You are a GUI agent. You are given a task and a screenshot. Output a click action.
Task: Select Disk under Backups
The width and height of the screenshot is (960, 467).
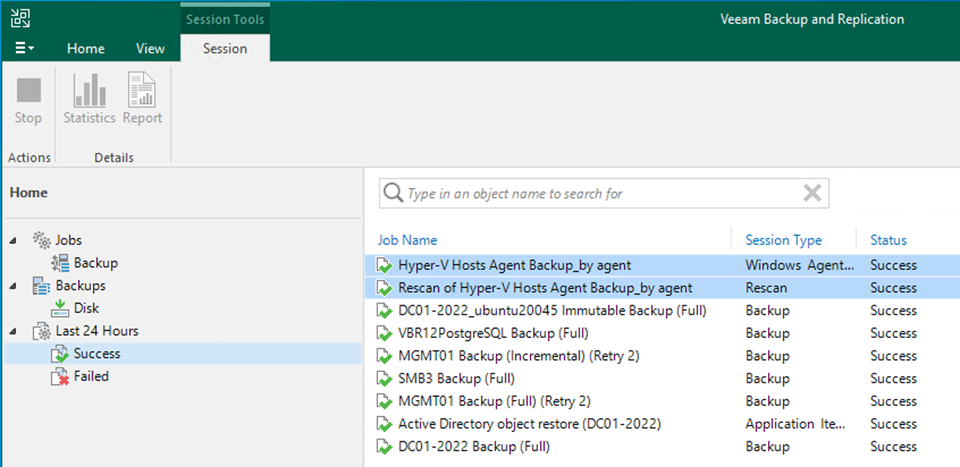[x=86, y=308]
